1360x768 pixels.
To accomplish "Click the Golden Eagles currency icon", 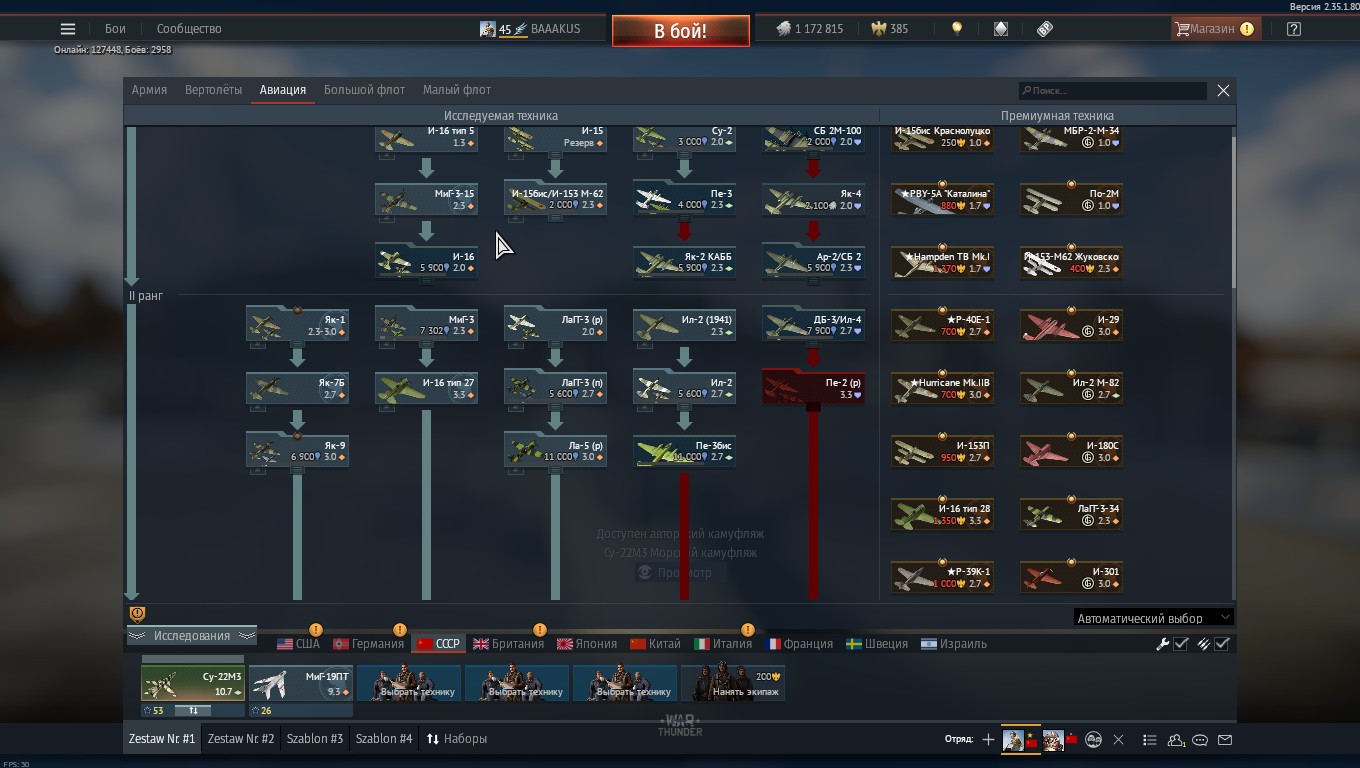I will (879, 29).
